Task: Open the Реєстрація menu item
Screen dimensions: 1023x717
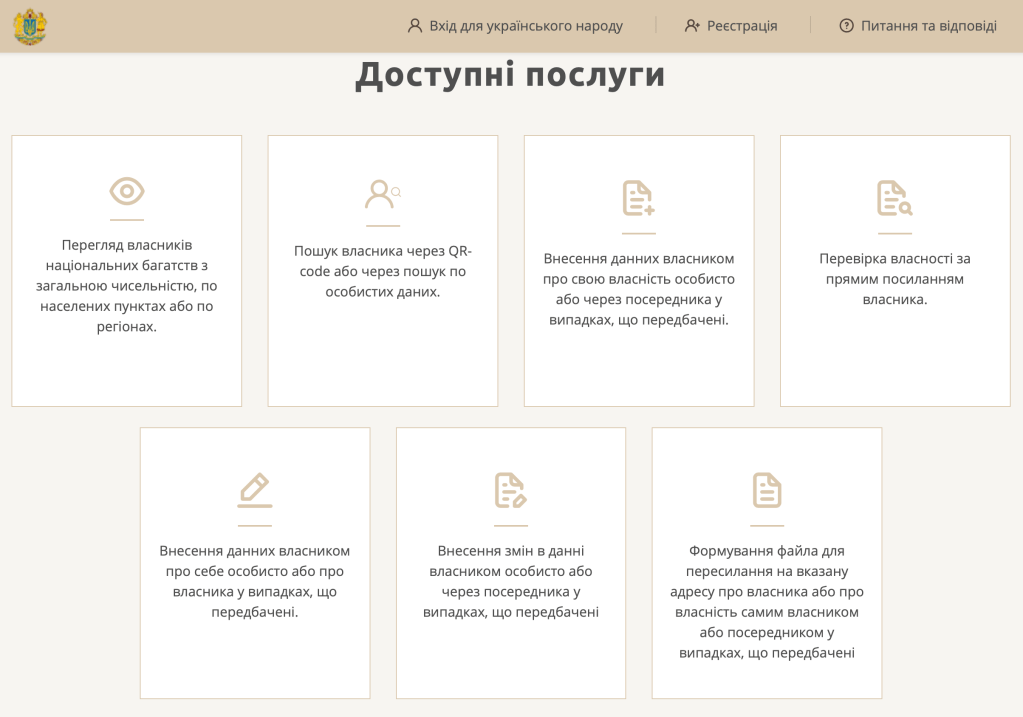Action: coord(741,26)
